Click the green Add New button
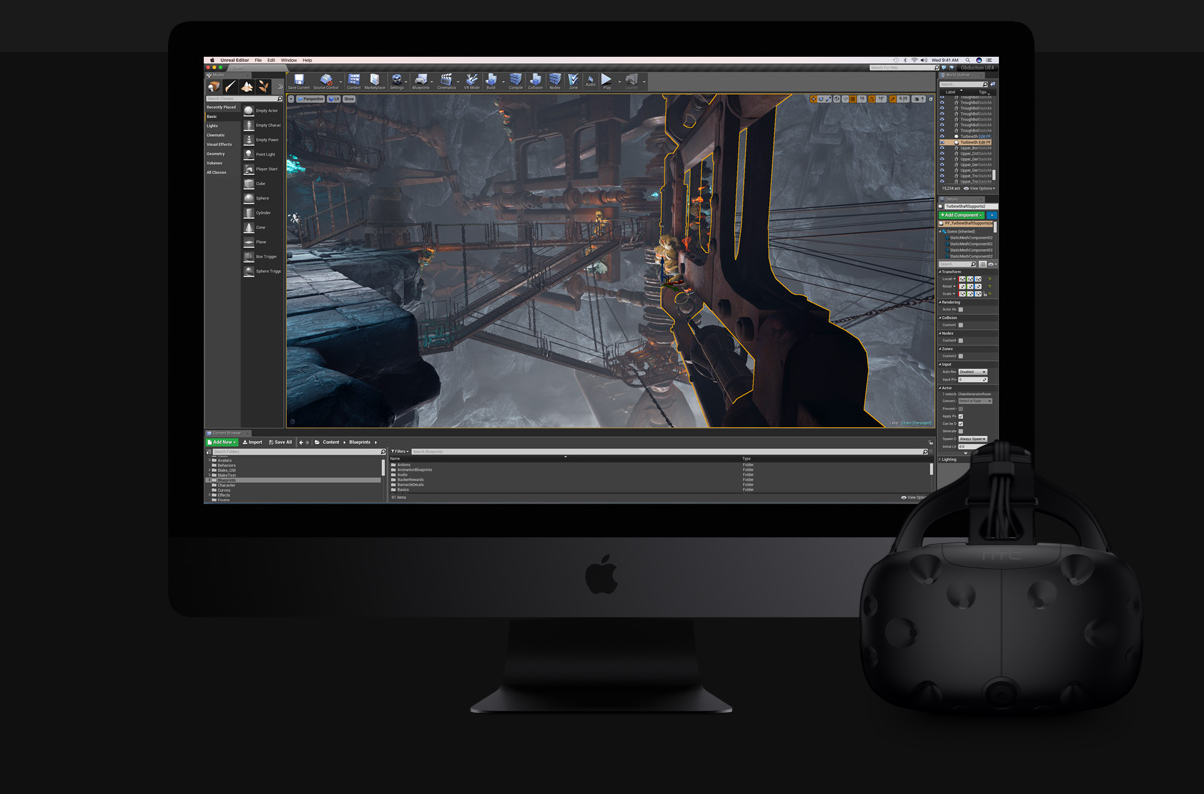 [222, 442]
